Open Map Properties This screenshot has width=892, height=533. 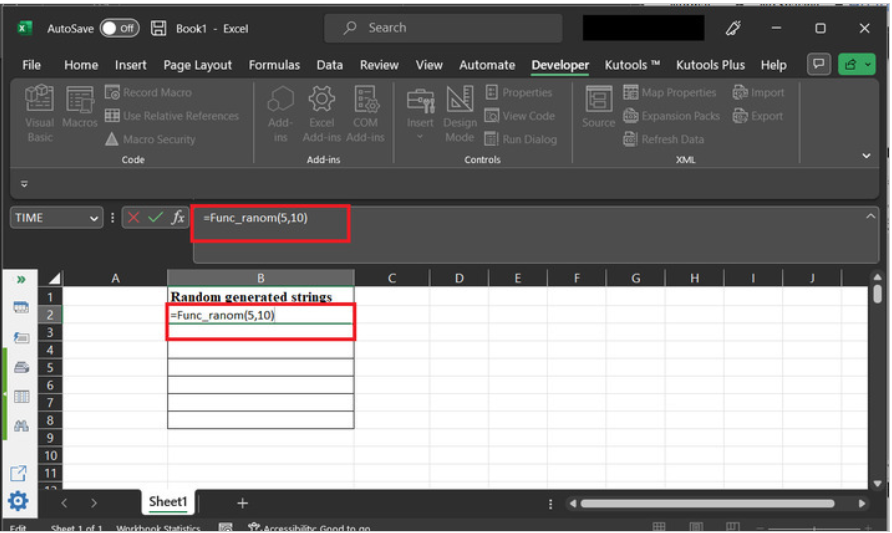point(670,92)
